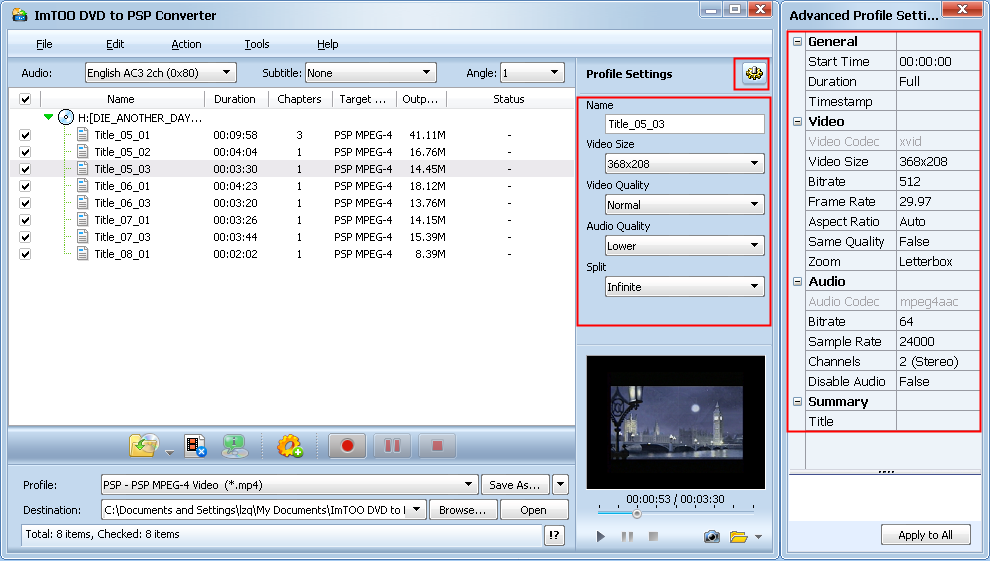Open the Help menu
990x561 pixels.
tap(328, 44)
